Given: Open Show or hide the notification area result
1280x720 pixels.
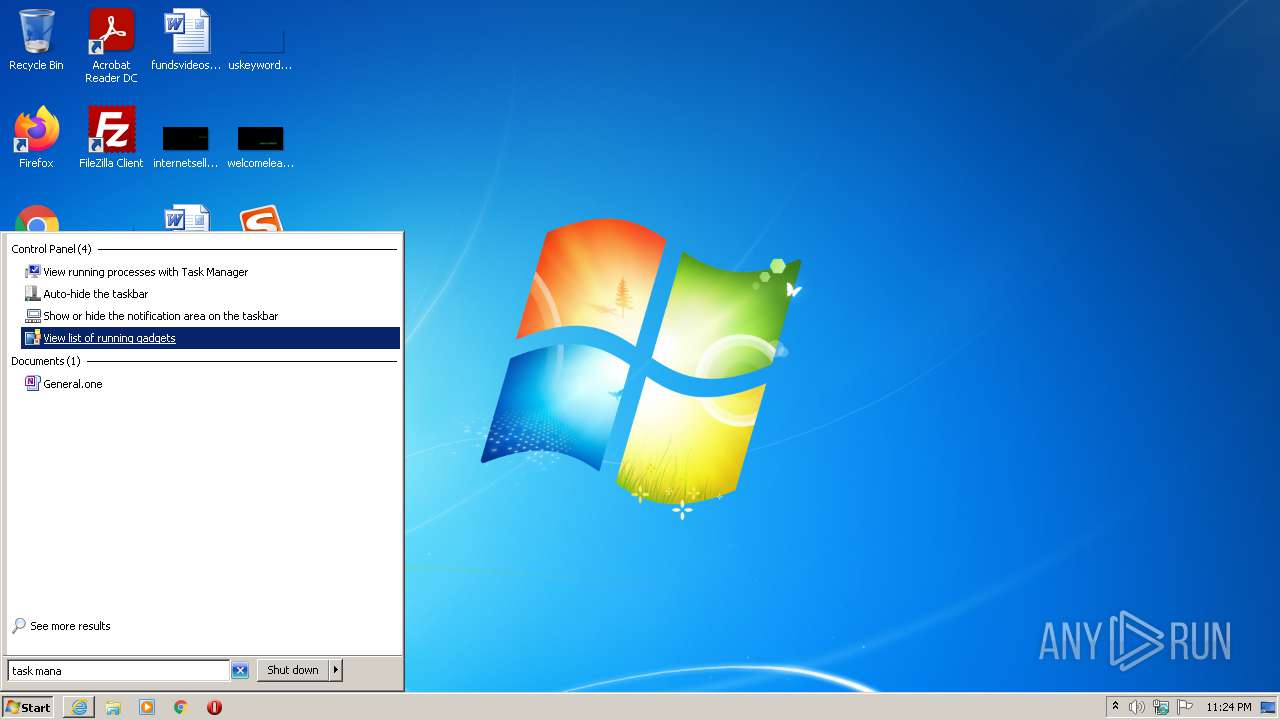Looking at the screenshot, I should (x=210, y=316).
